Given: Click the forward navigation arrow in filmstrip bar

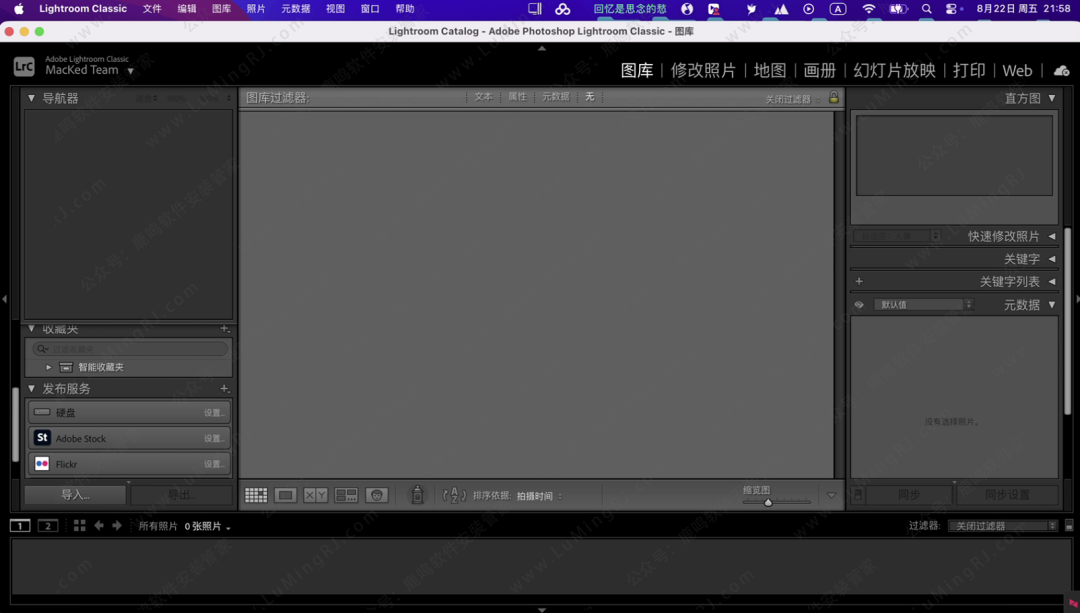Looking at the screenshot, I should (x=116, y=524).
